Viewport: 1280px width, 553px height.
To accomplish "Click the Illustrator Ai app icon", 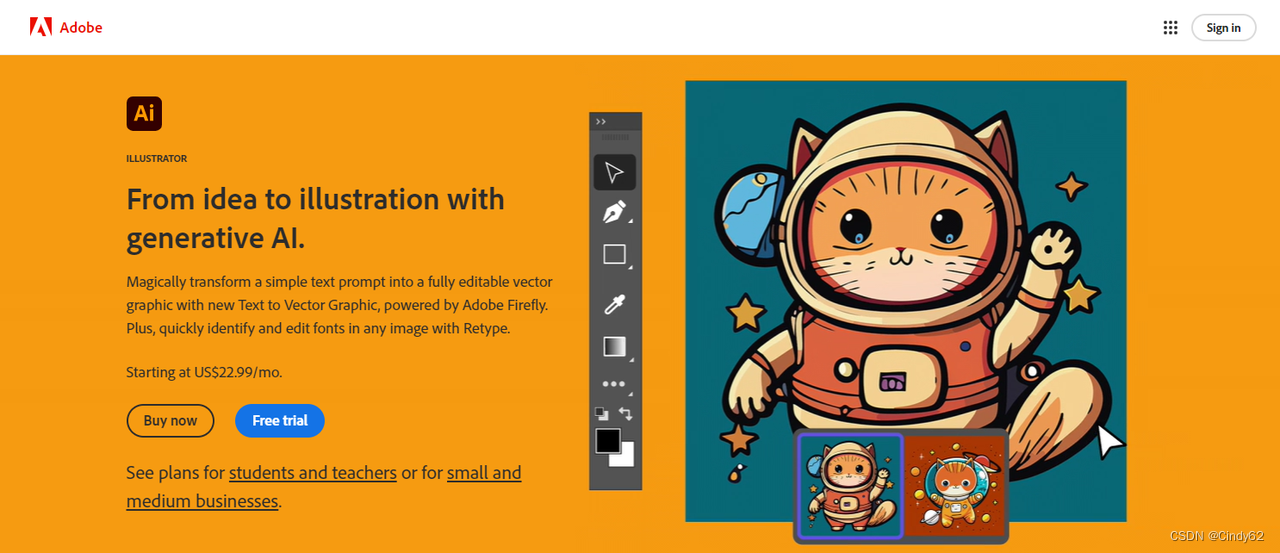I will [144, 113].
